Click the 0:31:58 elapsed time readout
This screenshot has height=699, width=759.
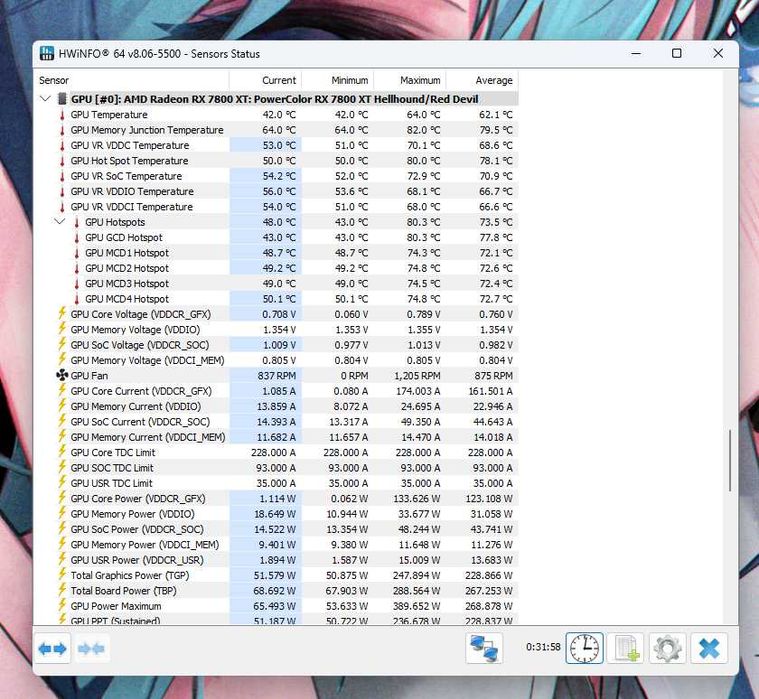click(x=543, y=647)
